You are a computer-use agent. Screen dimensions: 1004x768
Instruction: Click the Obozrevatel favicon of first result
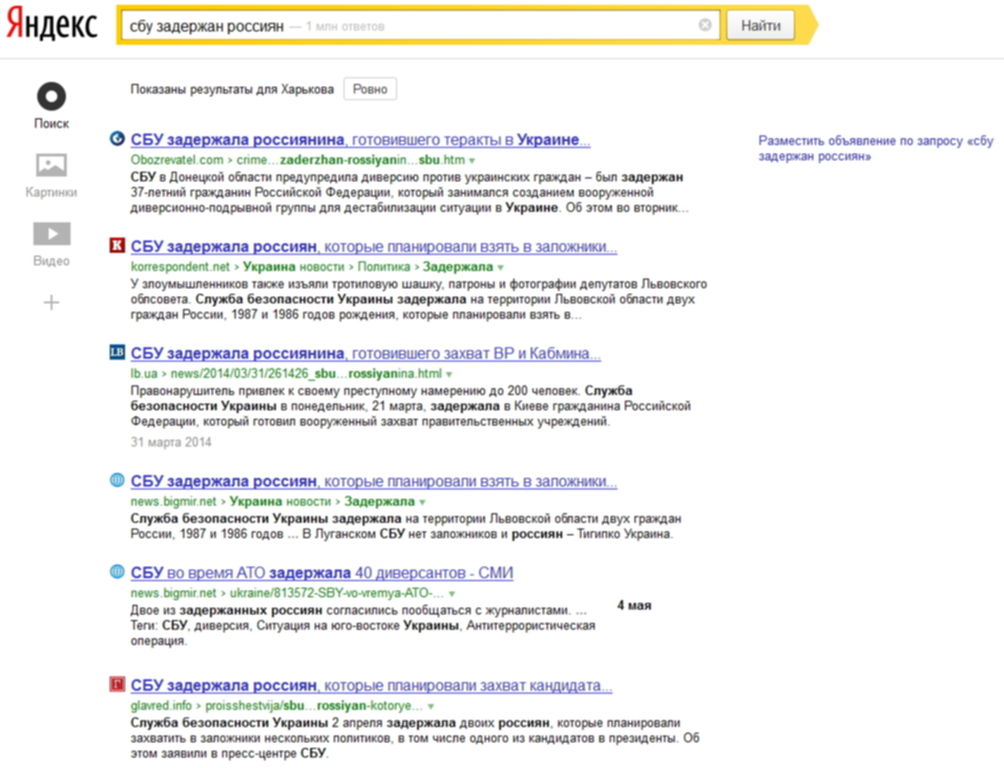117,138
